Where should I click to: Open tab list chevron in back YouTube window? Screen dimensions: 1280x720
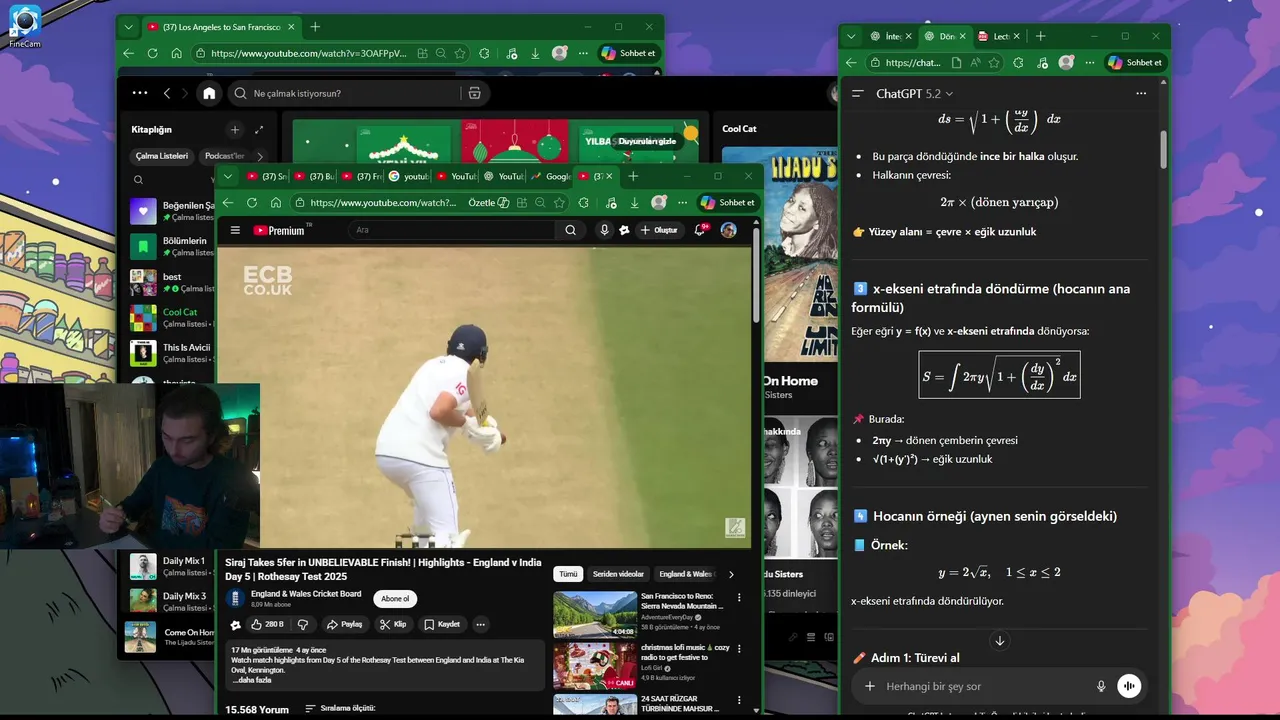click(128, 27)
